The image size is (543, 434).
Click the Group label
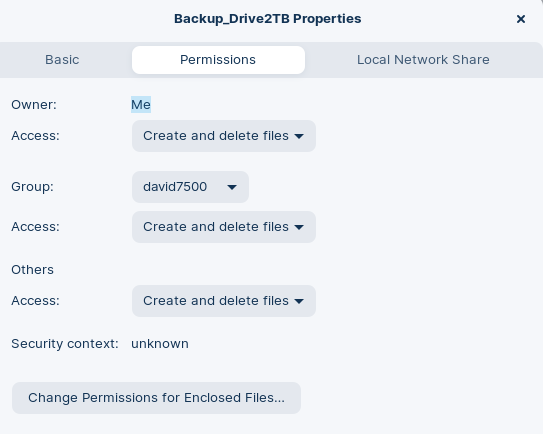32,187
